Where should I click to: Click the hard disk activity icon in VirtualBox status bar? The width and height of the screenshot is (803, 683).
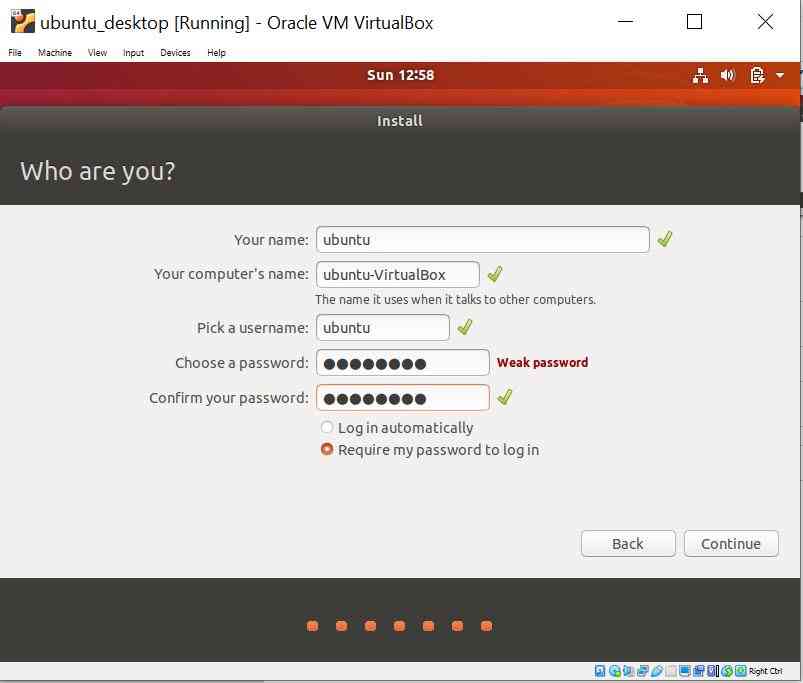[x=600, y=671]
